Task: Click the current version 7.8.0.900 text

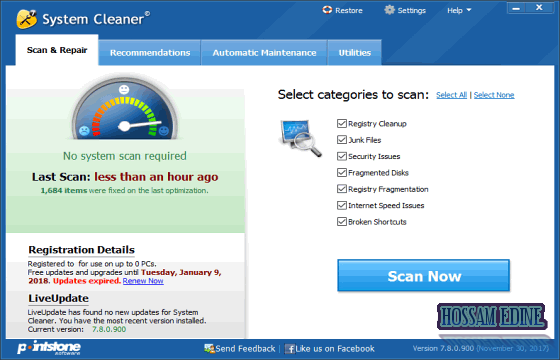Action: 109,329
